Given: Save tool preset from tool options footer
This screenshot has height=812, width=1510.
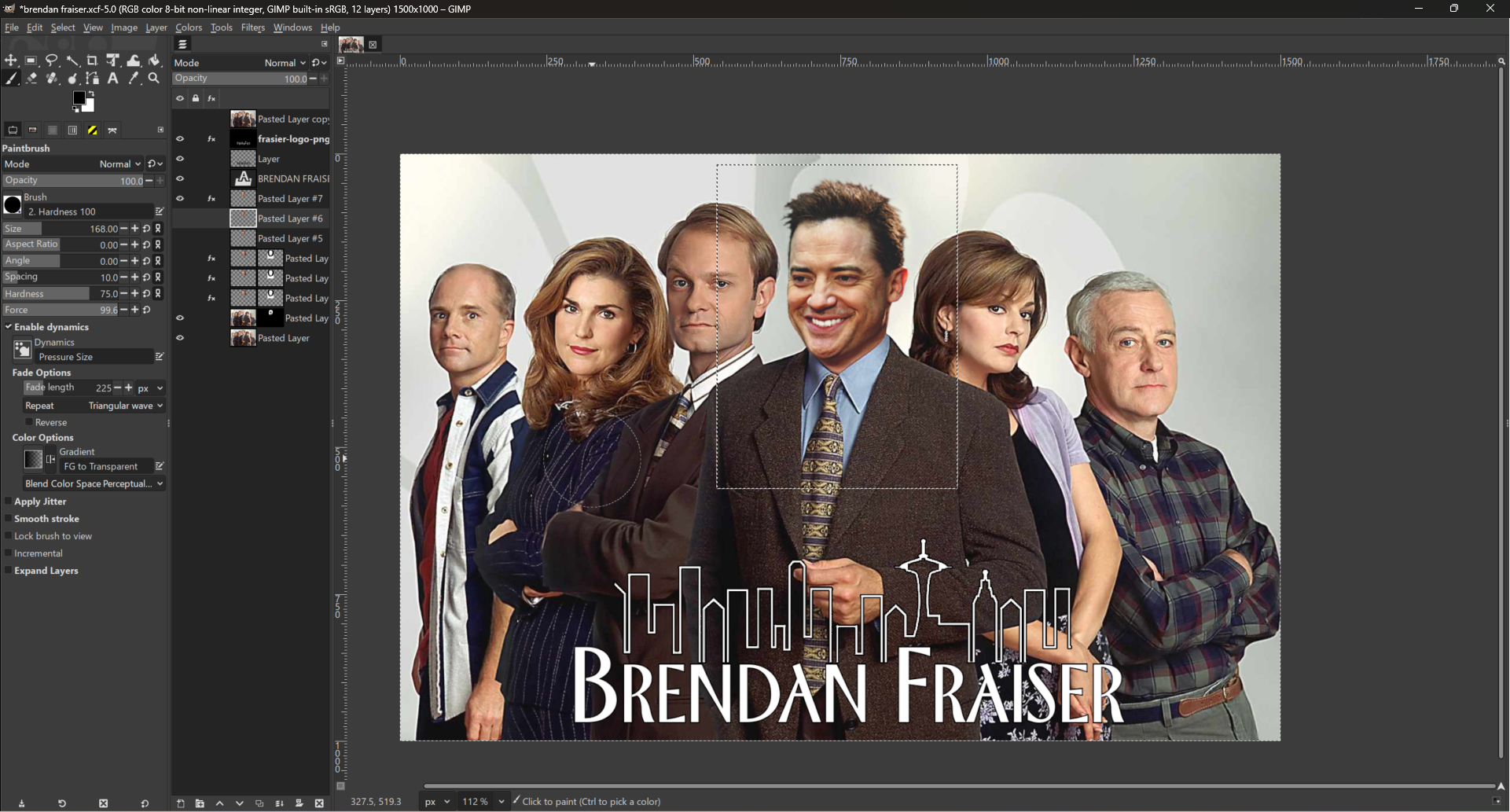Looking at the screenshot, I should [22, 803].
